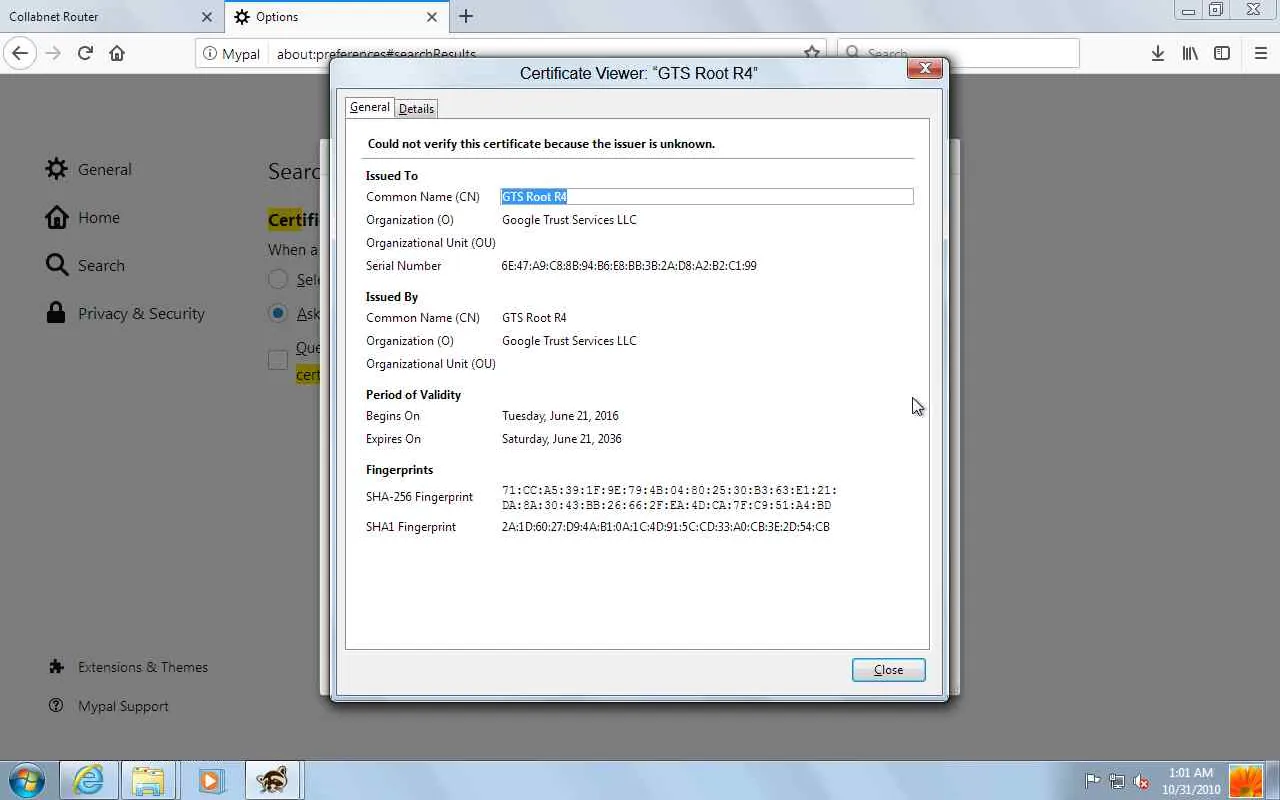
Task: Click GTS Root R4 under Issued By
Action: (534, 318)
